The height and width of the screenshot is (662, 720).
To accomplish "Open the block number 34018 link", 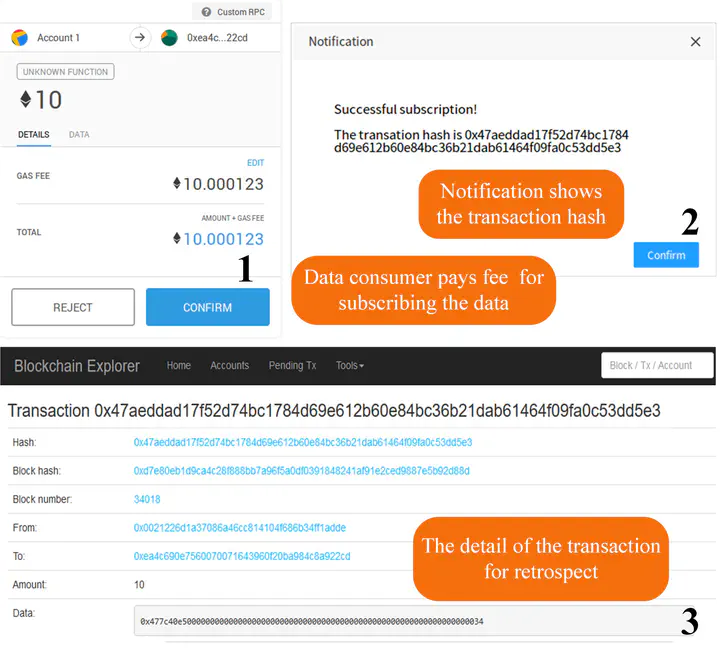I will click(x=147, y=499).
